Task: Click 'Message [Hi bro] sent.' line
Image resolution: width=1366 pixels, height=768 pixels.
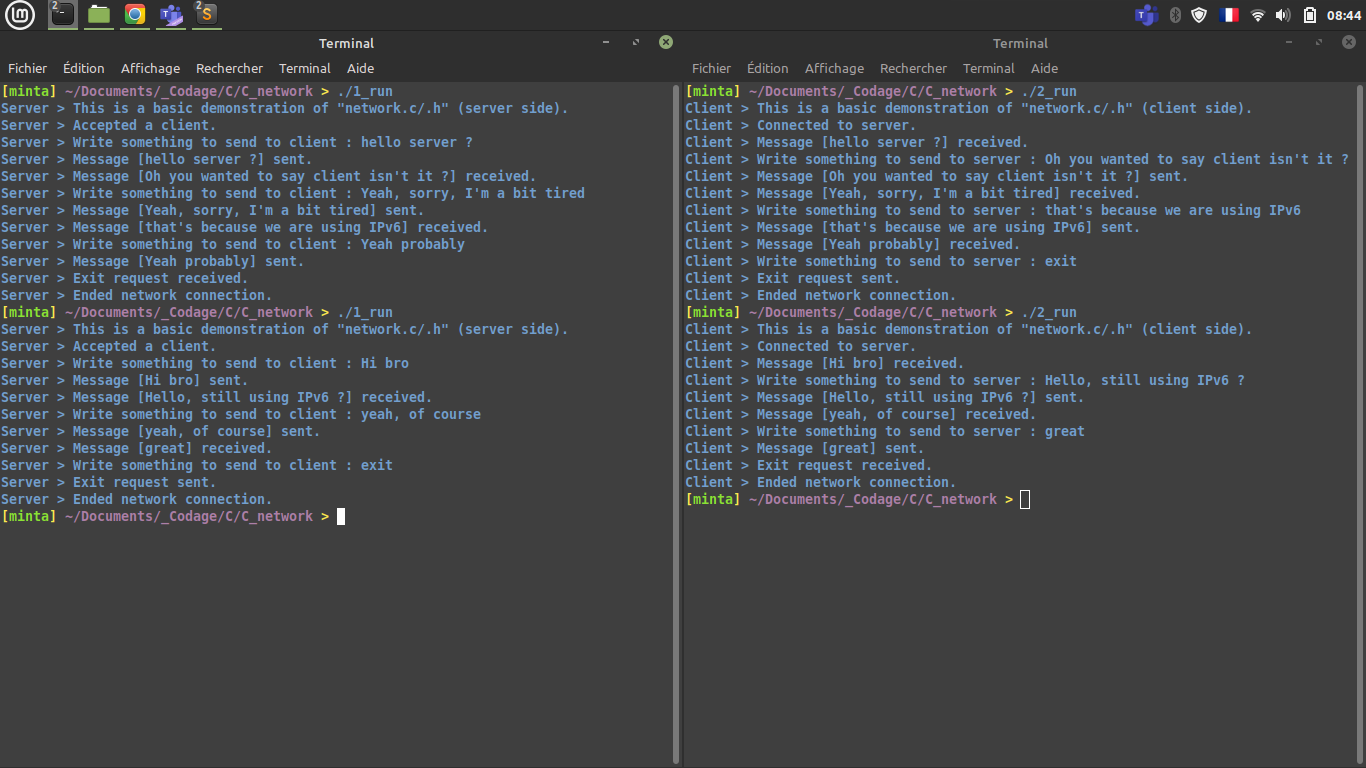Action: pyautogui.click(x=125, y=380)
